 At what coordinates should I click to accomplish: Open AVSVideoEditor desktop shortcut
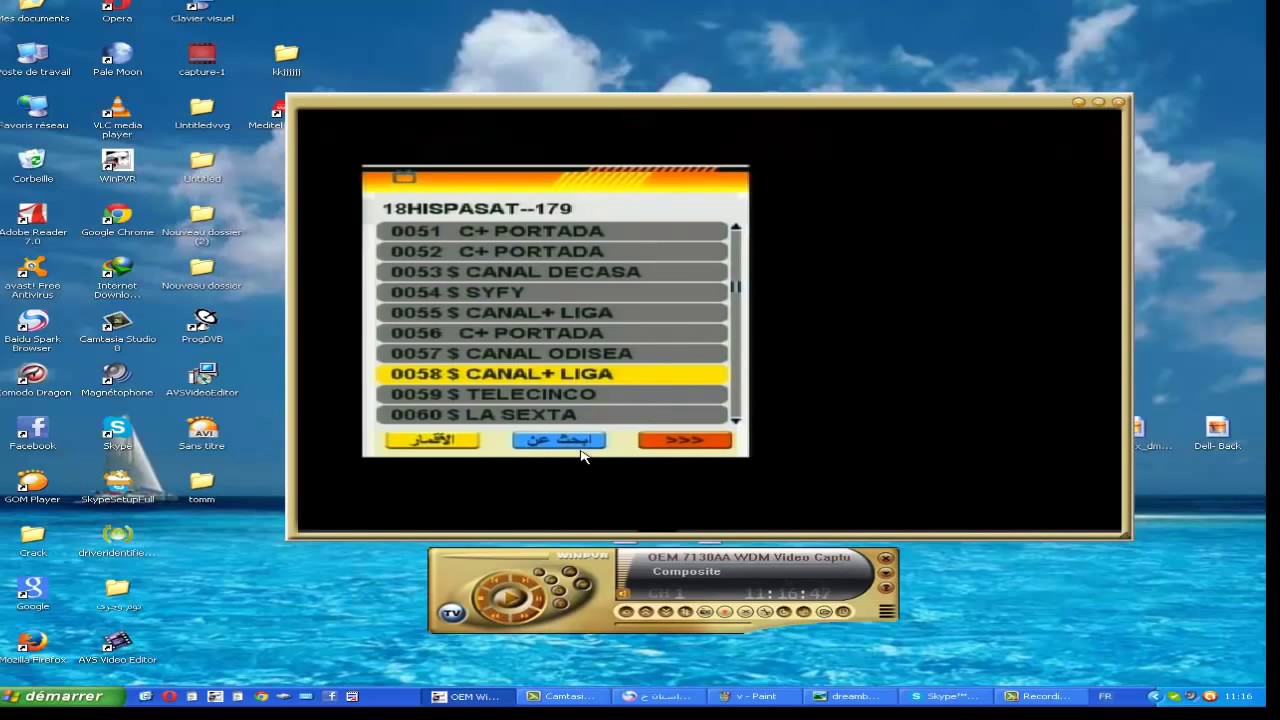(202, 380)
